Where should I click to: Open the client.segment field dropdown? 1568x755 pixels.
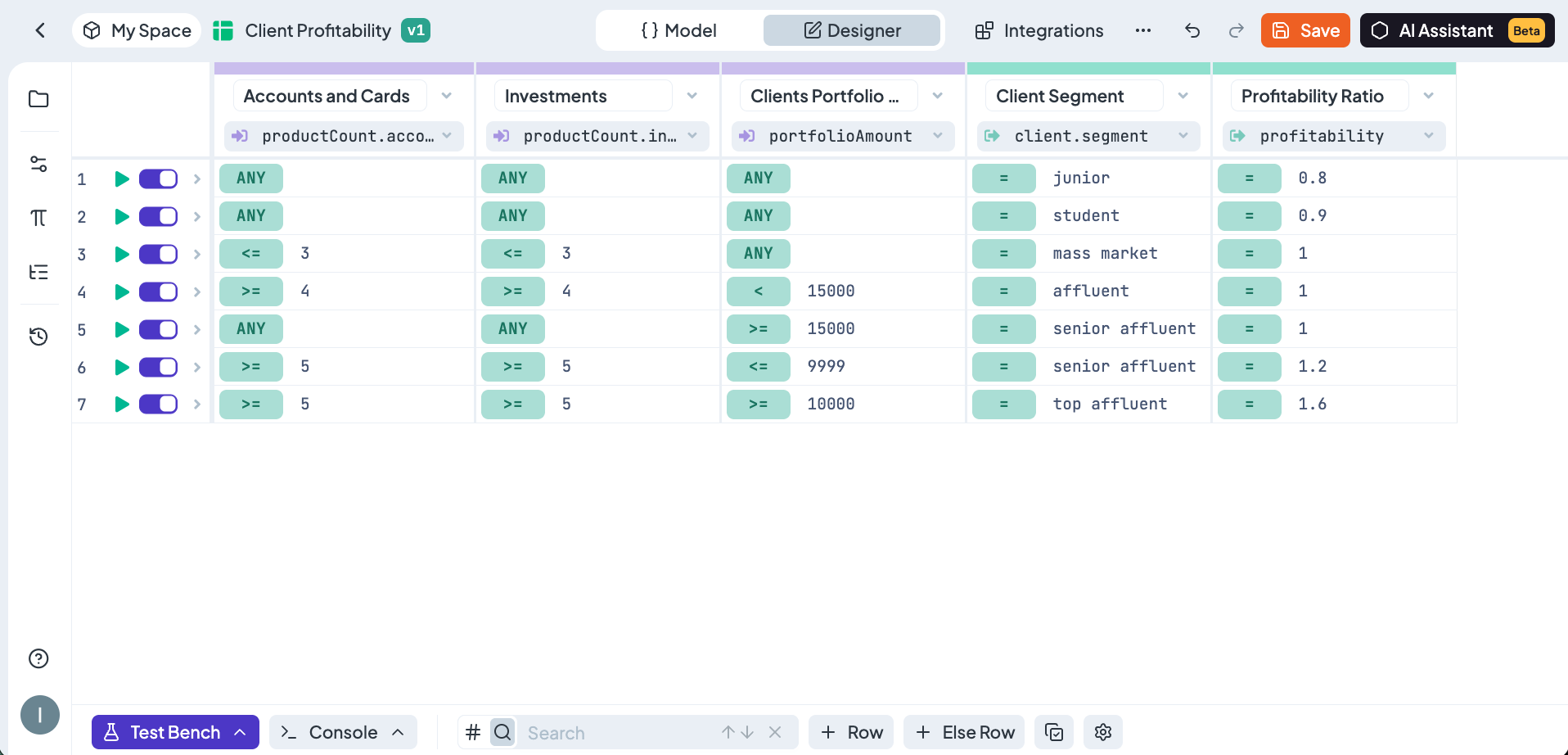[x=1183, y=136]
